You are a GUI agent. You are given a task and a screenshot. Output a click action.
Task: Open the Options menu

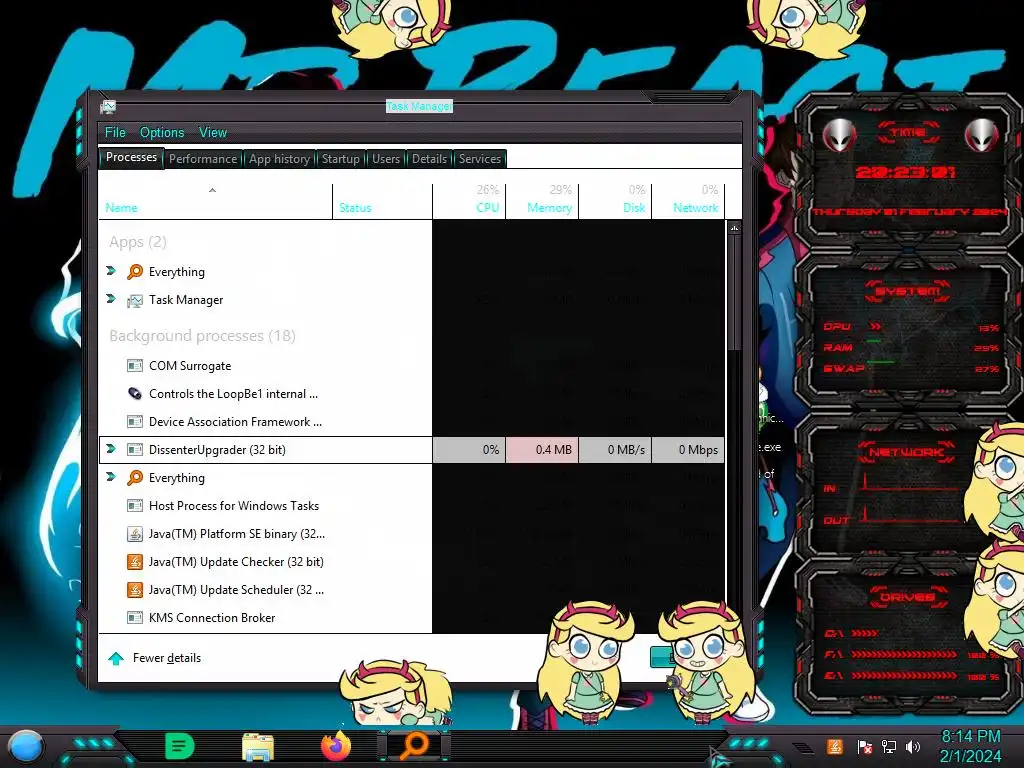162,133
